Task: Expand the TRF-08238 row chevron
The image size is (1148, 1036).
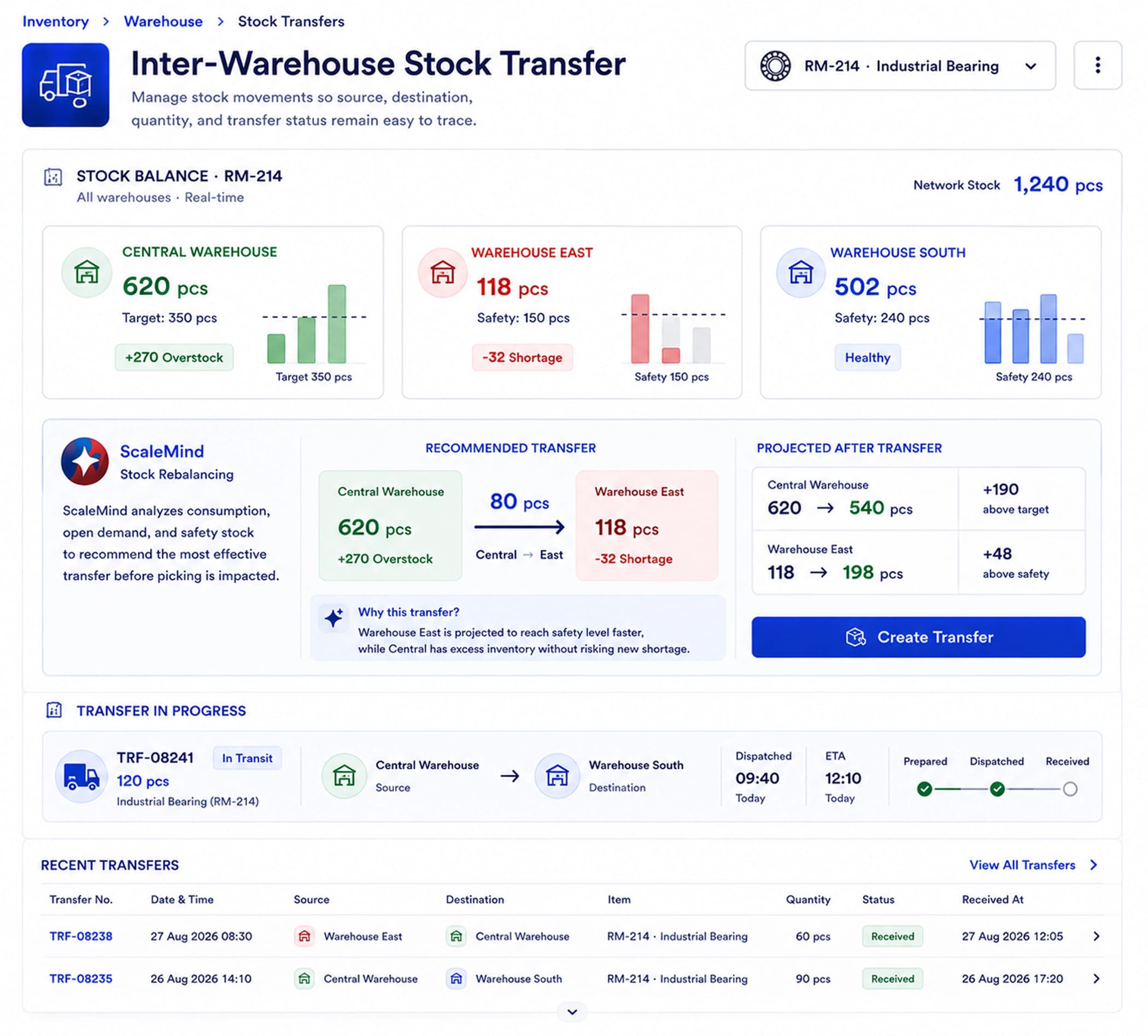Action: click(x=1096, y=937)
